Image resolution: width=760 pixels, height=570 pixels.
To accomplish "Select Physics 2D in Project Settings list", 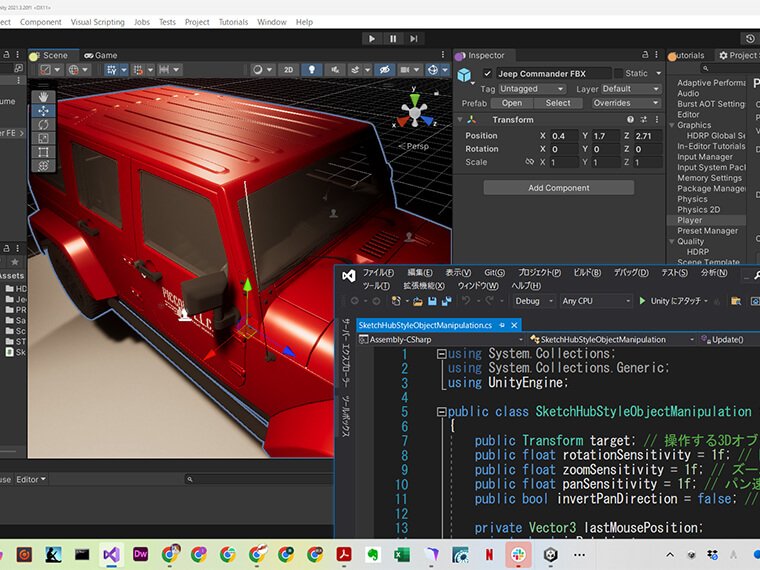I will pos(698,209).
